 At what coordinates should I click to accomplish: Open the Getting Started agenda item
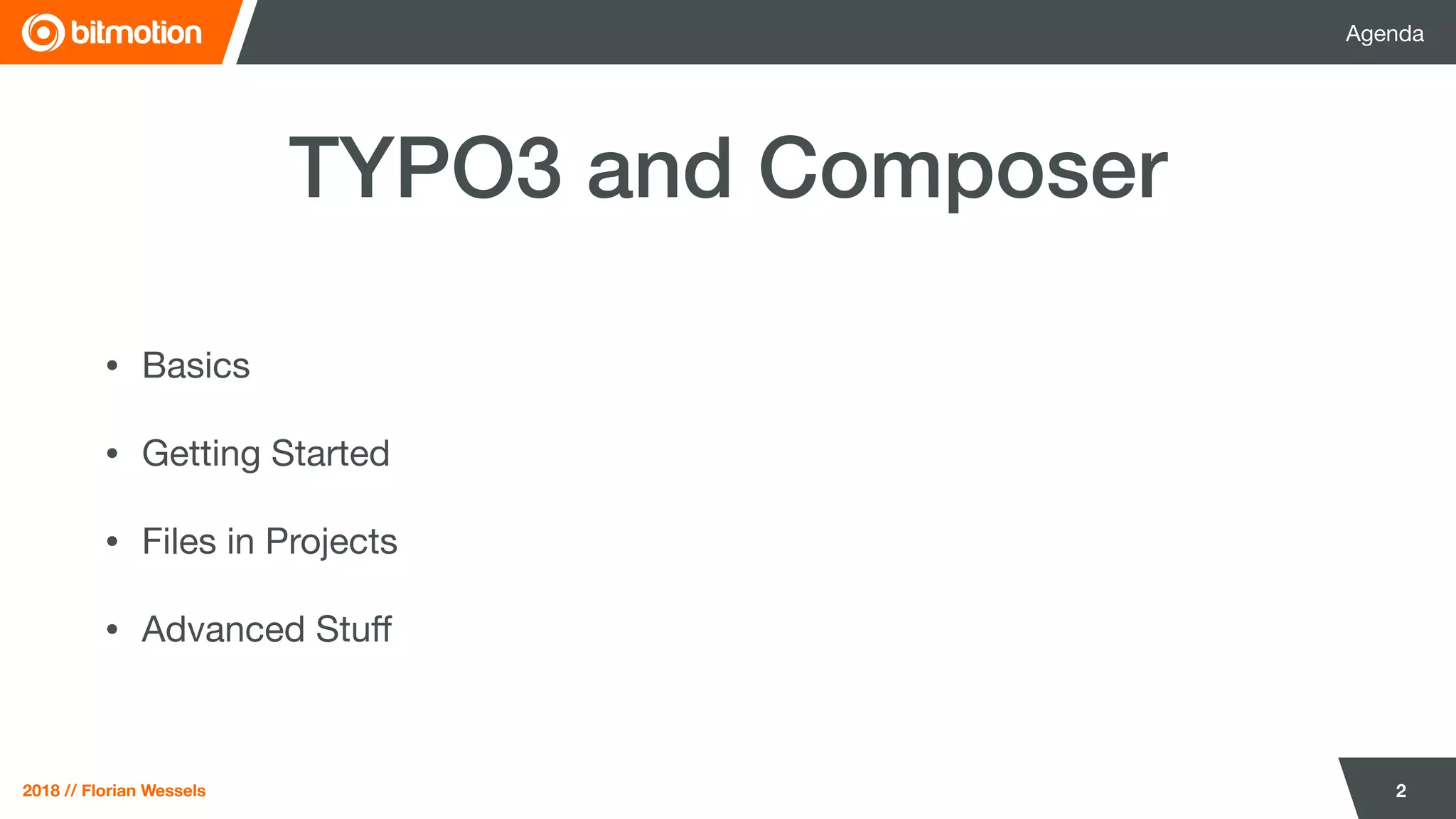266,454
